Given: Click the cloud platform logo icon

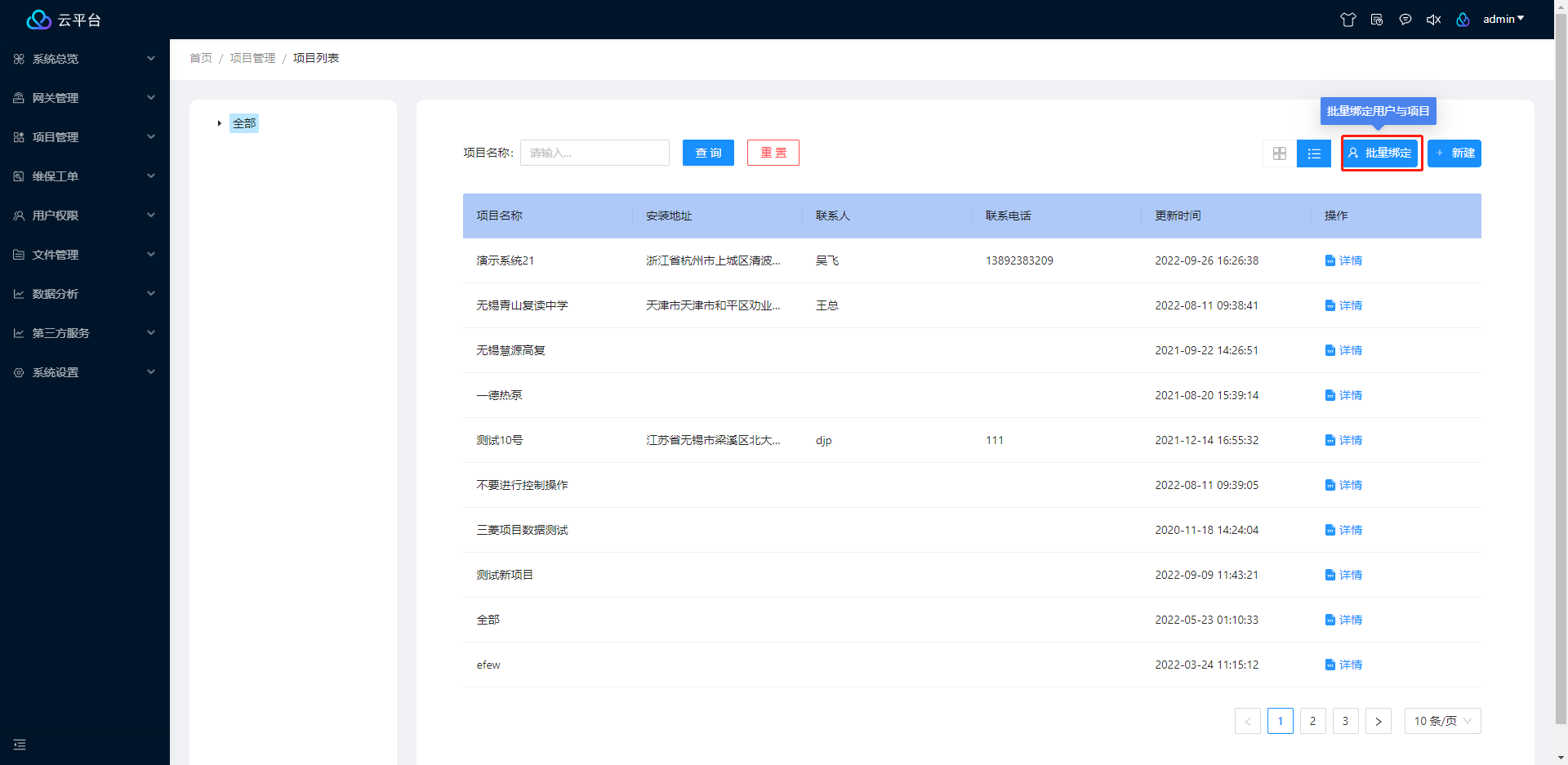Looking at the screenshot, I should click(38, 20).
